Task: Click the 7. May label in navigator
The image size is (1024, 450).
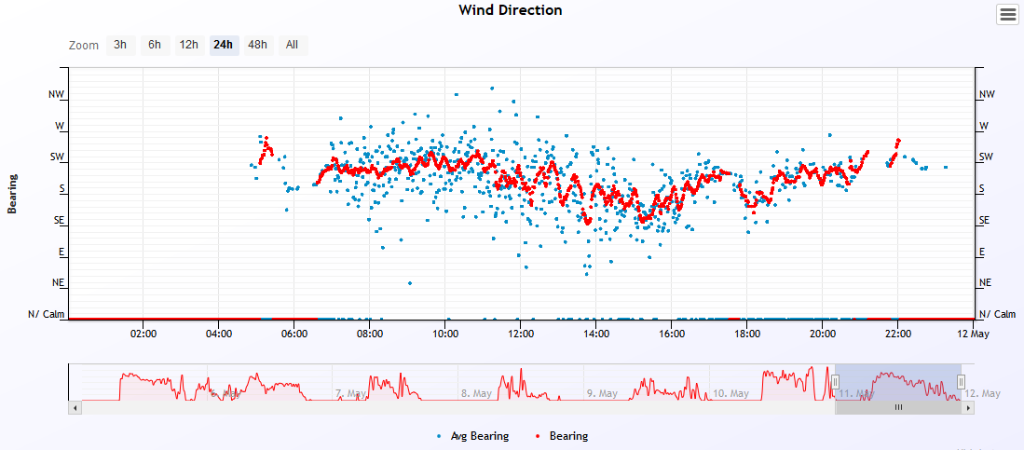Action: (349, 394)
